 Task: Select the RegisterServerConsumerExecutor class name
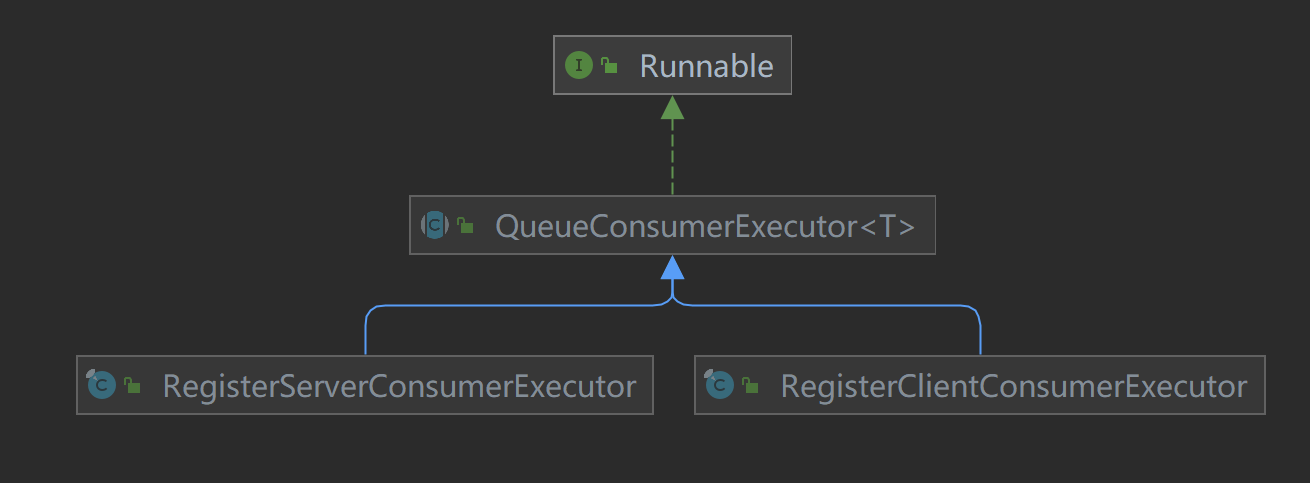399,386
